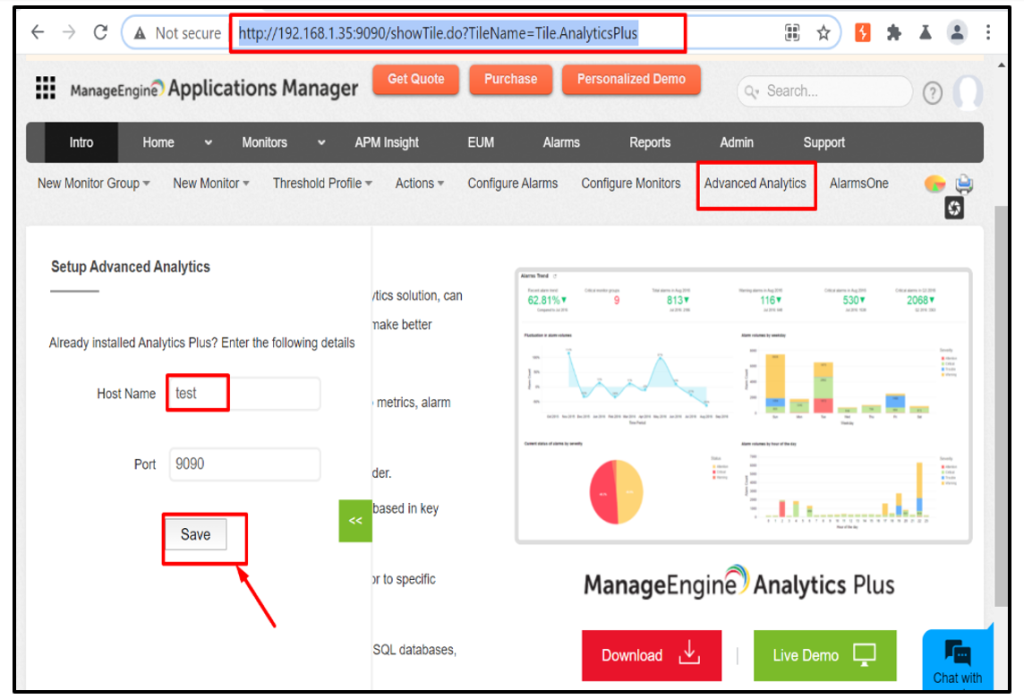Click the Analytics dashboard preview thumbnail
The height and width of the screenshot is (699, 1024).
[743, 406]
